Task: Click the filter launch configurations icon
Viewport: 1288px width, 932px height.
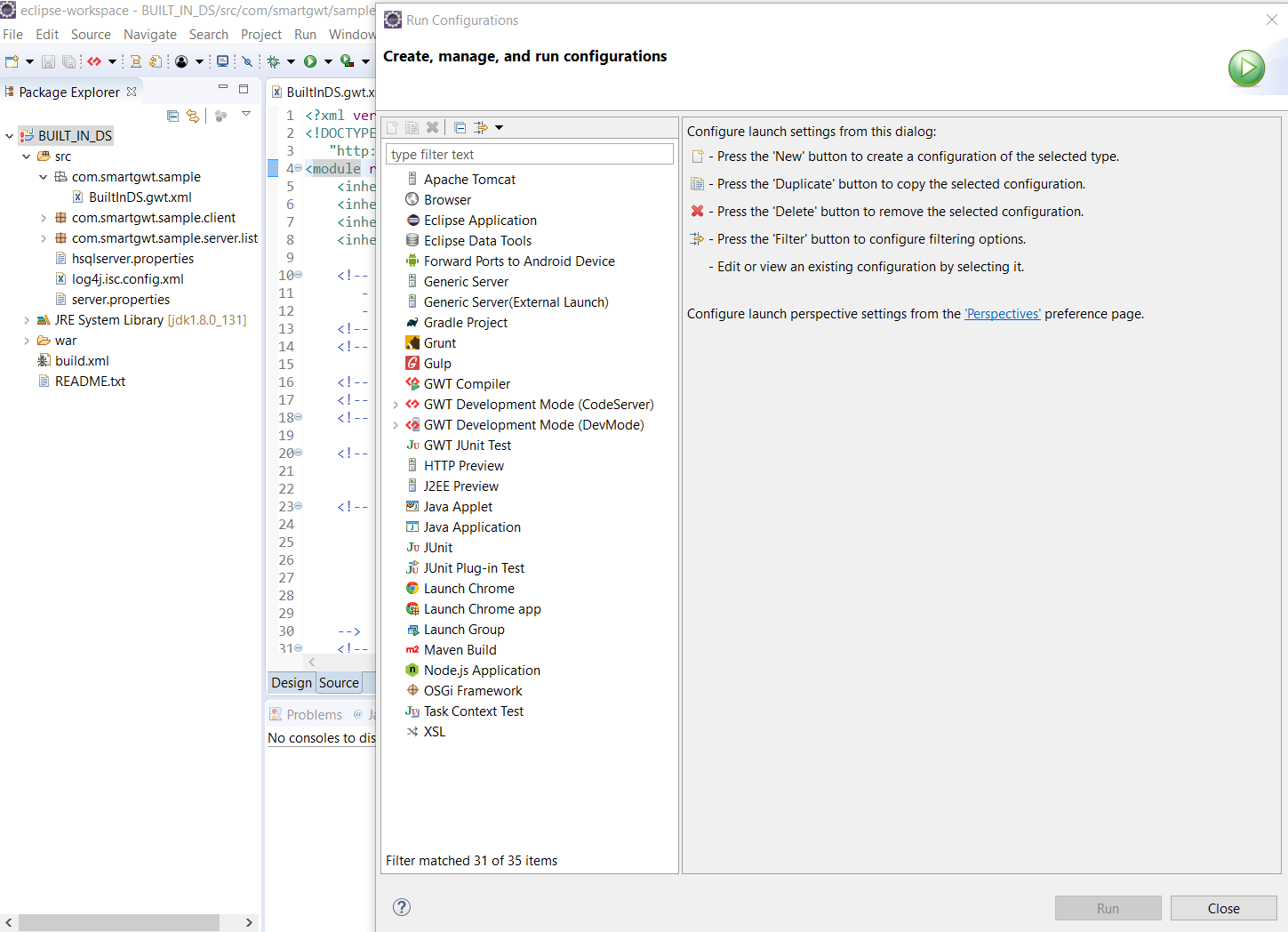Action: tap(481, 128)
